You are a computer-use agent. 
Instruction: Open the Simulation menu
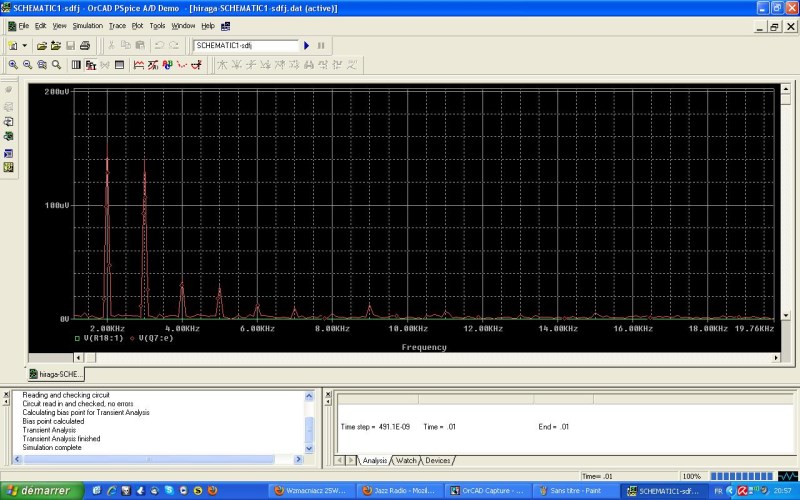(x=87, y=26)
